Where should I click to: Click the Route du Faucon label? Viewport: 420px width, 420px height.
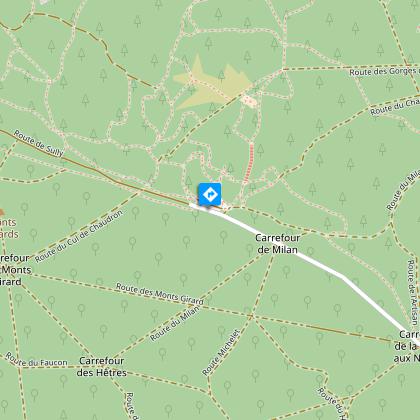pyautogui.click(x=36, y=360)
